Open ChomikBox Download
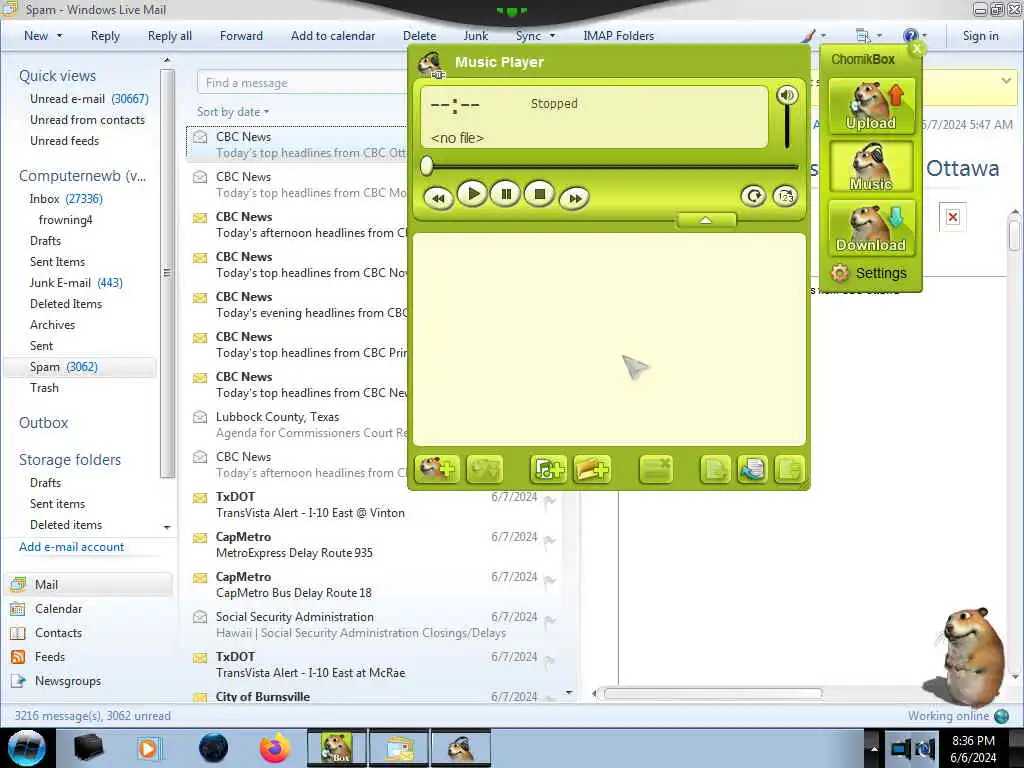 click(871, 227)
